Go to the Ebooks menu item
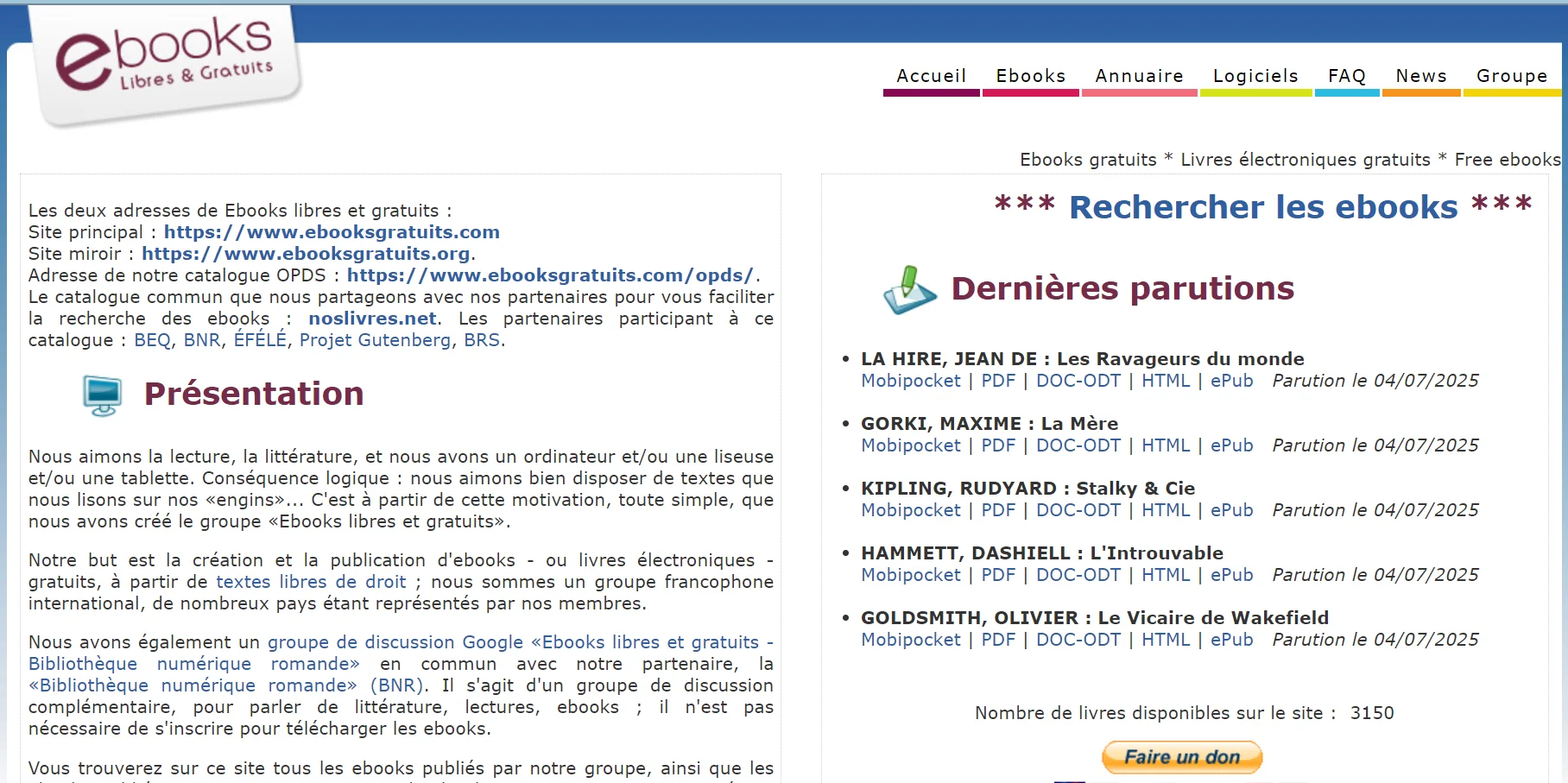 click(x=1031, y=76)
